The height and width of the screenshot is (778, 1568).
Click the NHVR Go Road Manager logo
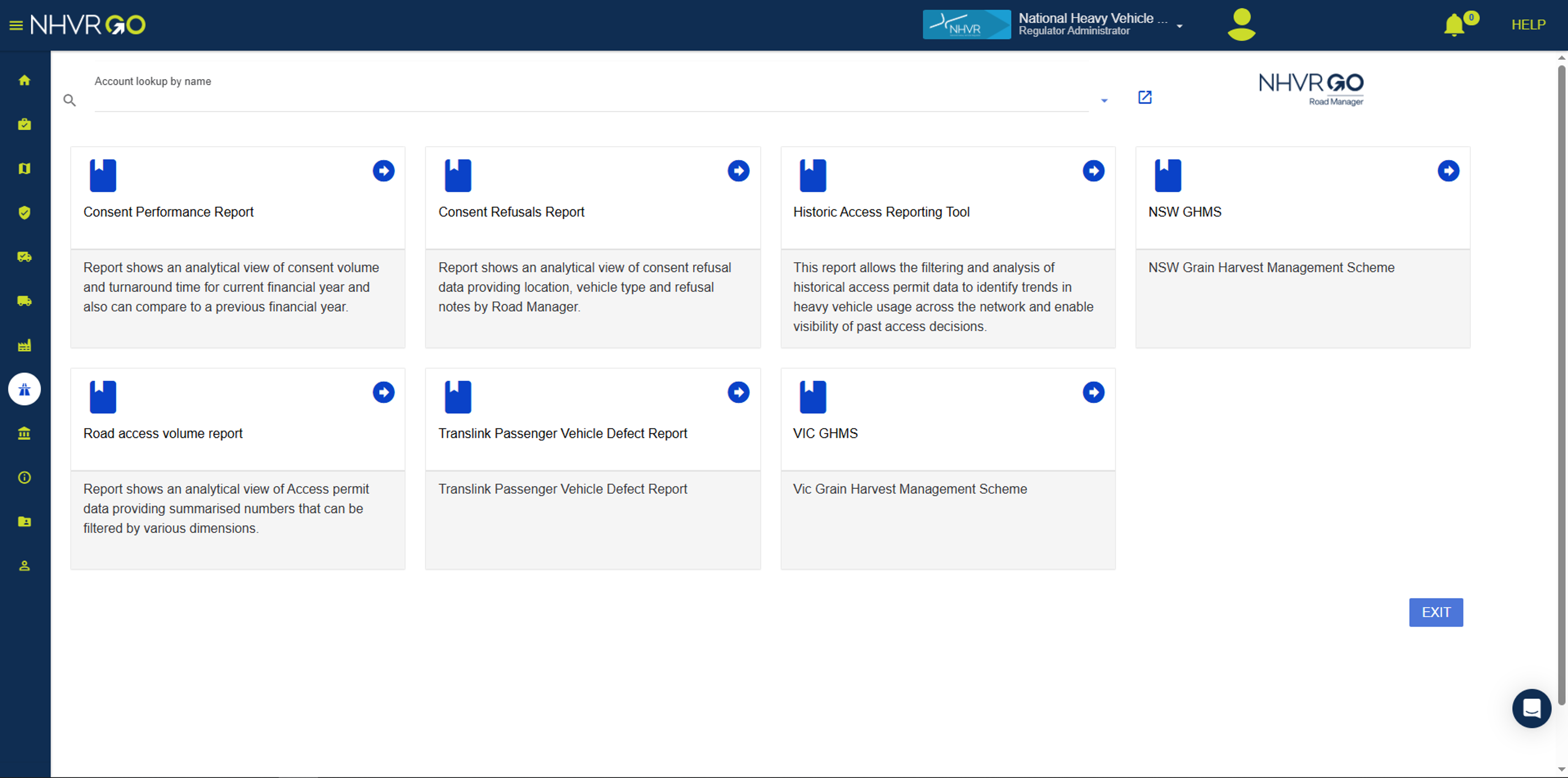coord(1310,89)
